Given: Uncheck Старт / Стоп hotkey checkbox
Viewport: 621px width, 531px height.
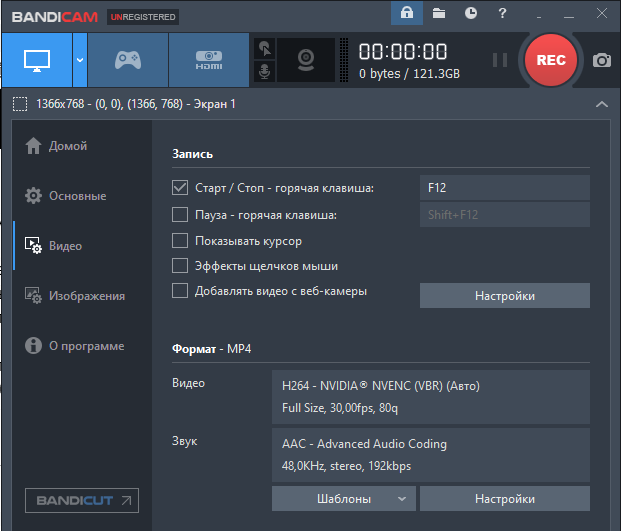Looking at the screenshot, I should 180,187.
